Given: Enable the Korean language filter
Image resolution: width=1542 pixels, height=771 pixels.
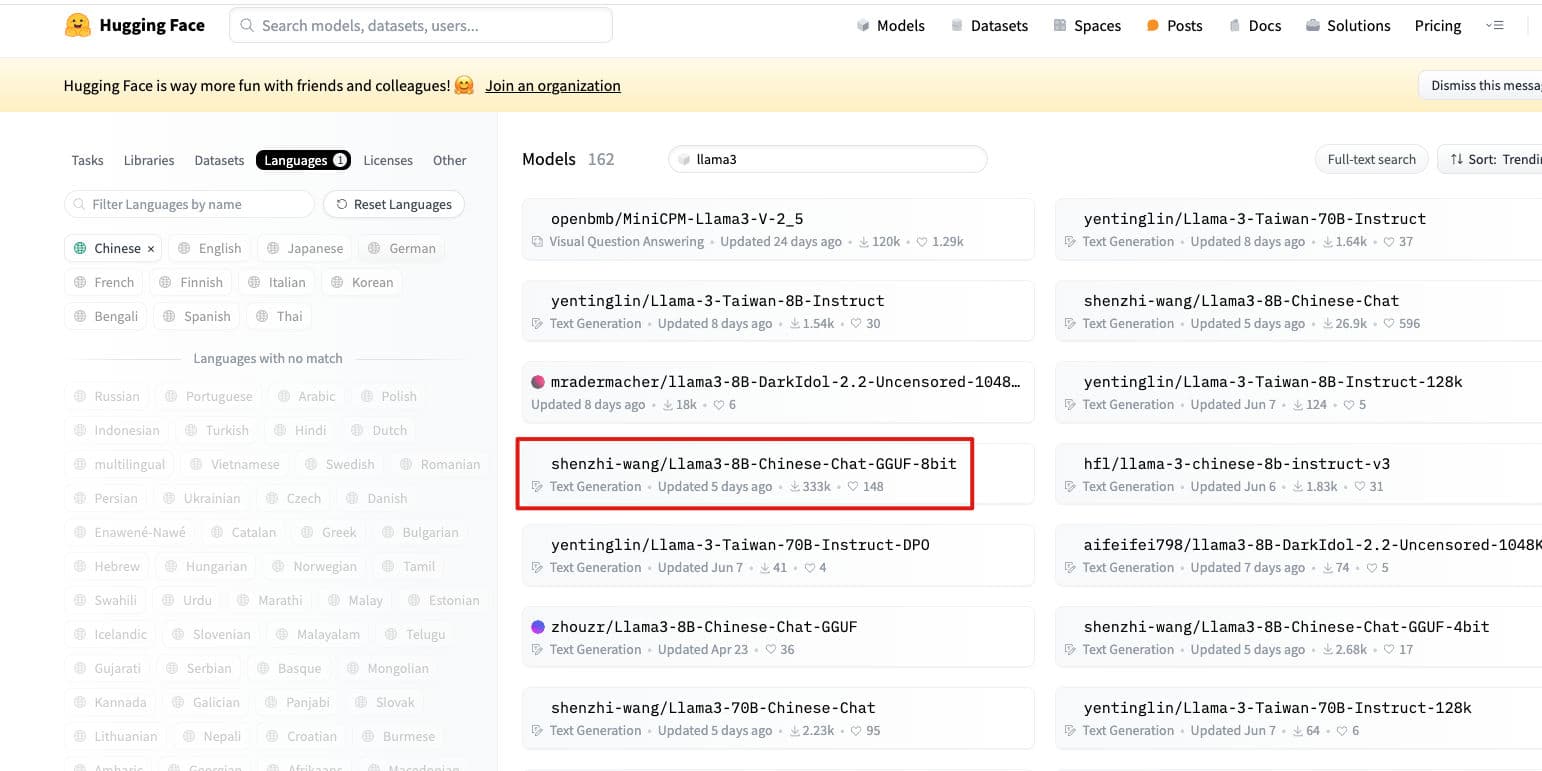Looking at the screenshot, I should [362, 283].
